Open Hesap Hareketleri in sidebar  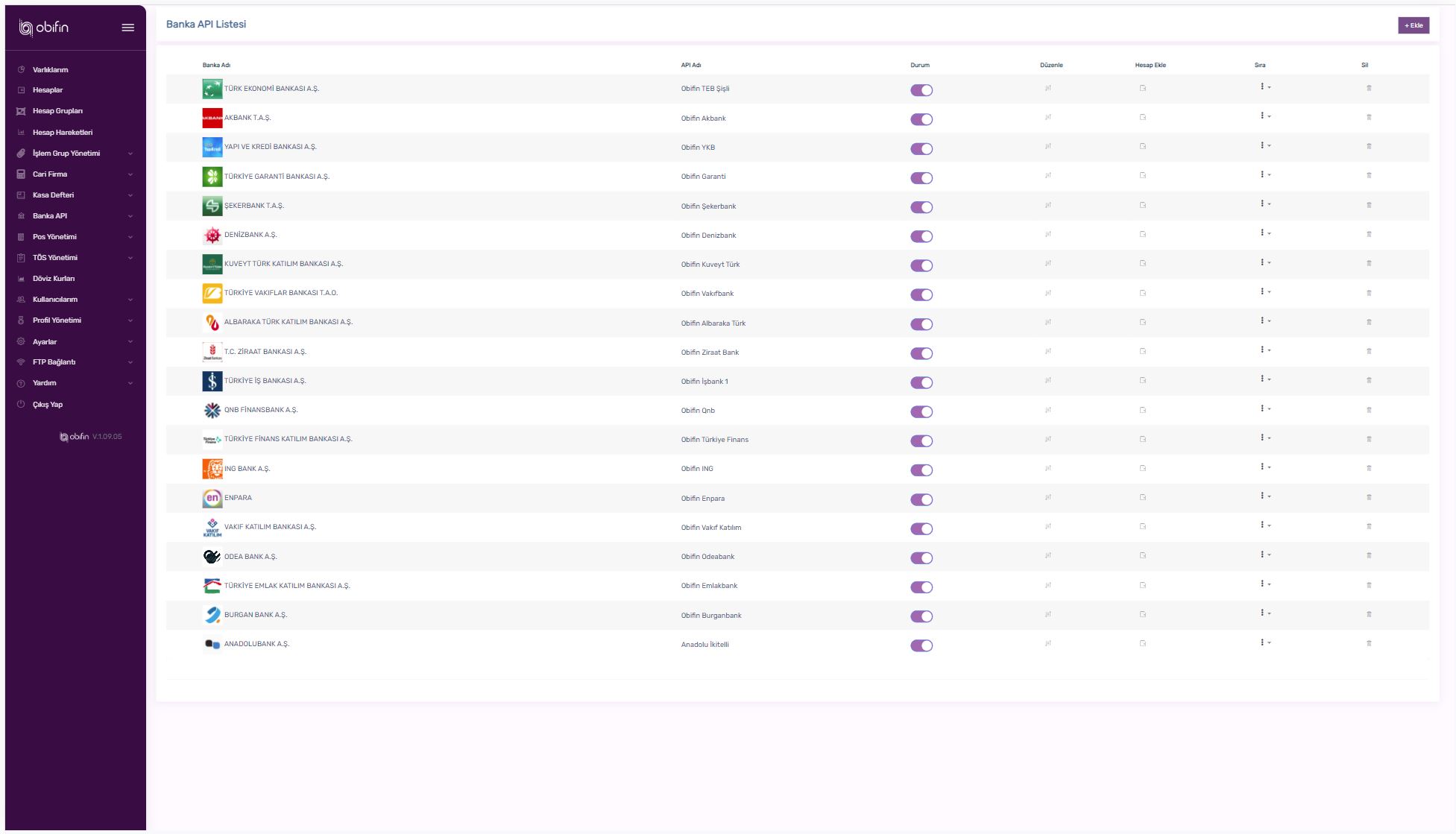pyautogui.click(x=63, y=133)
